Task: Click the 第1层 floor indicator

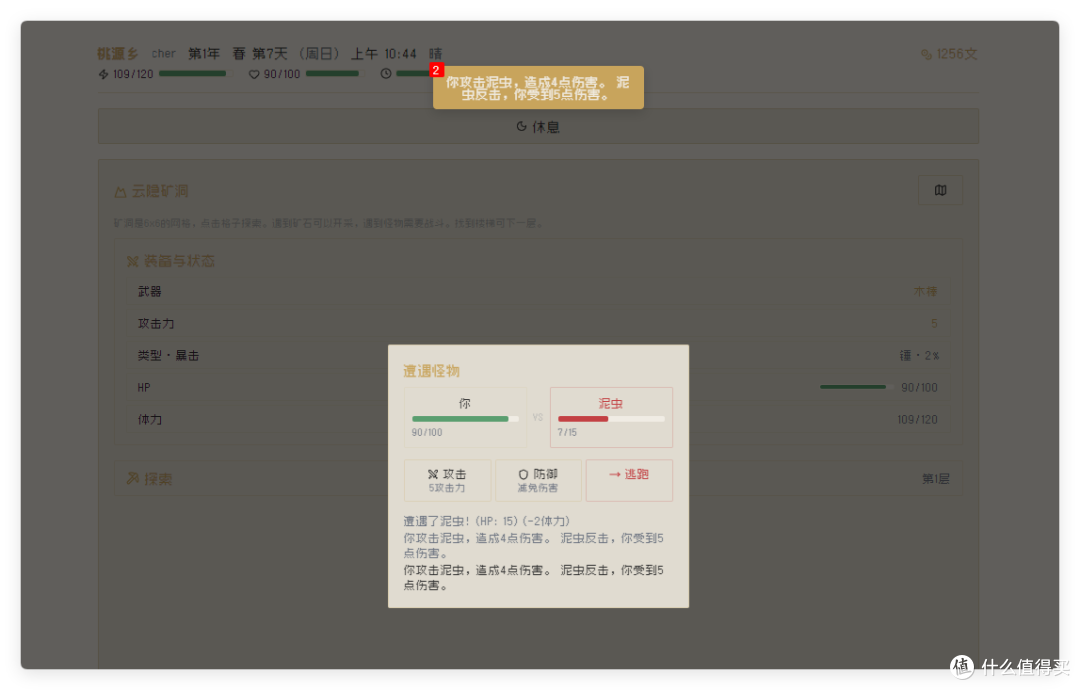Action: coord(935,479)
